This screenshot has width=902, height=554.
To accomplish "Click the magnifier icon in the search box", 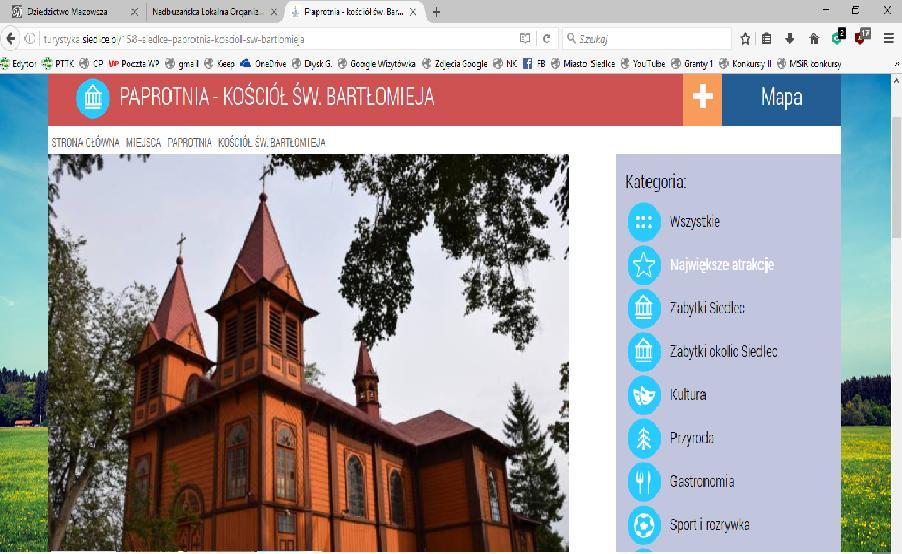I will point(571,39).
